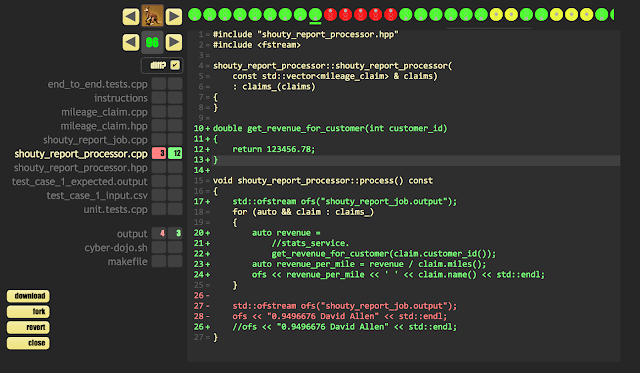Screen dimensions: 640x373
Task: Click added line 'return 123456.78;'
Action: [x=273, y=149]
